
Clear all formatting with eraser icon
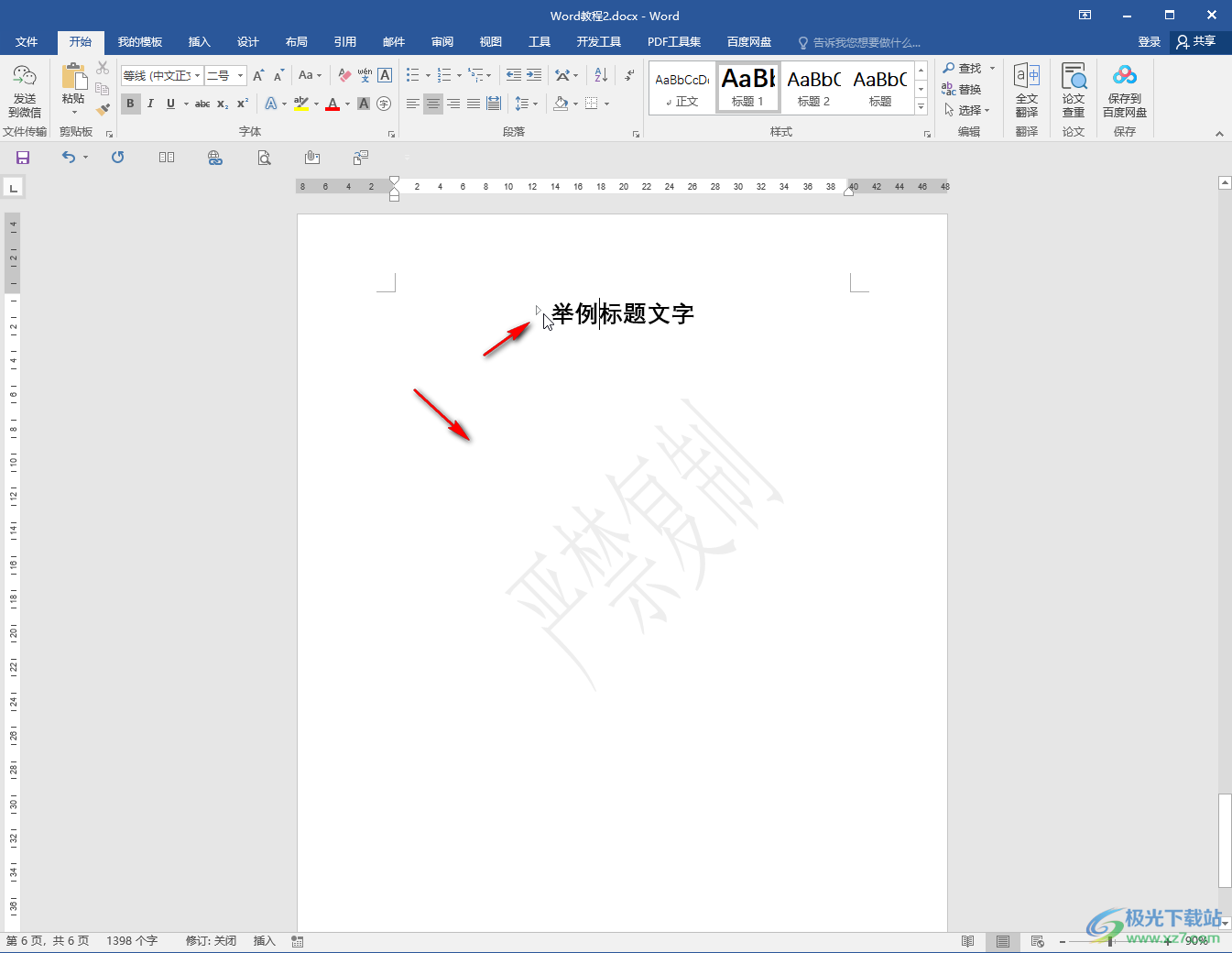click(x=344, y=75)
